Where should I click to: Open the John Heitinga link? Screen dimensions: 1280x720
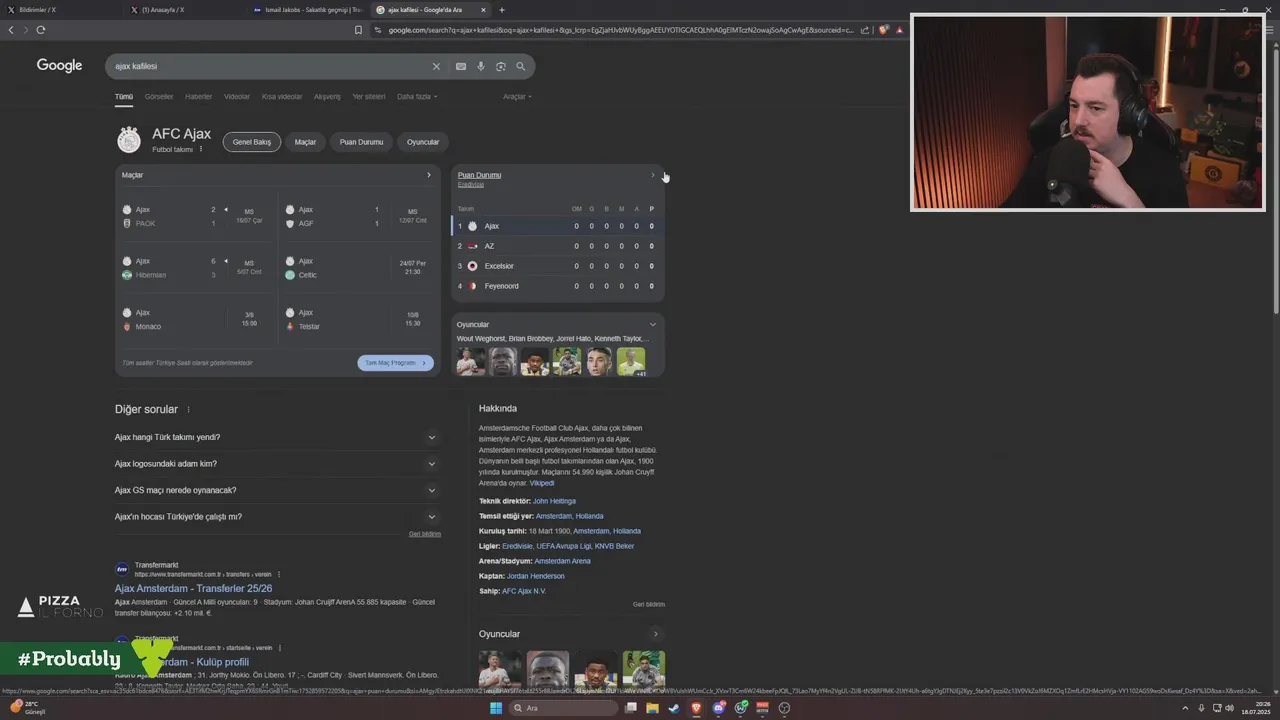(x=554, y=501)
